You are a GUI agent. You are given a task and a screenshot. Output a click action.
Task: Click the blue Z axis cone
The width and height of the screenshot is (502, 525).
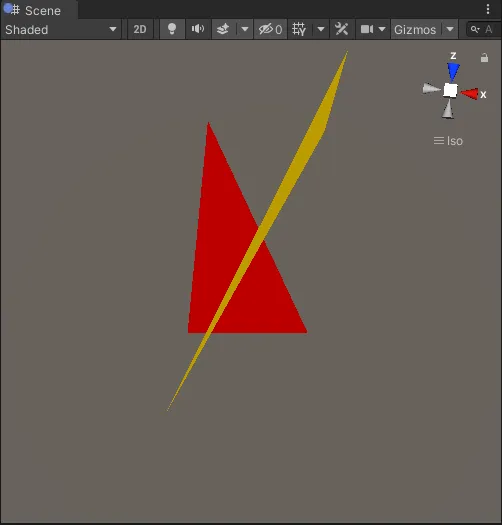click(453, 72)
